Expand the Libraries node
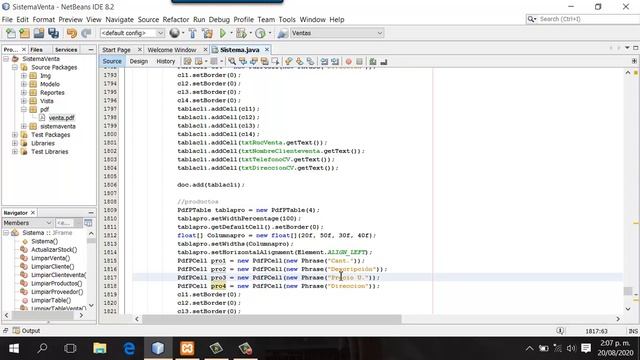This screenshot has height=360, width=640. click(x=15, y=143)
